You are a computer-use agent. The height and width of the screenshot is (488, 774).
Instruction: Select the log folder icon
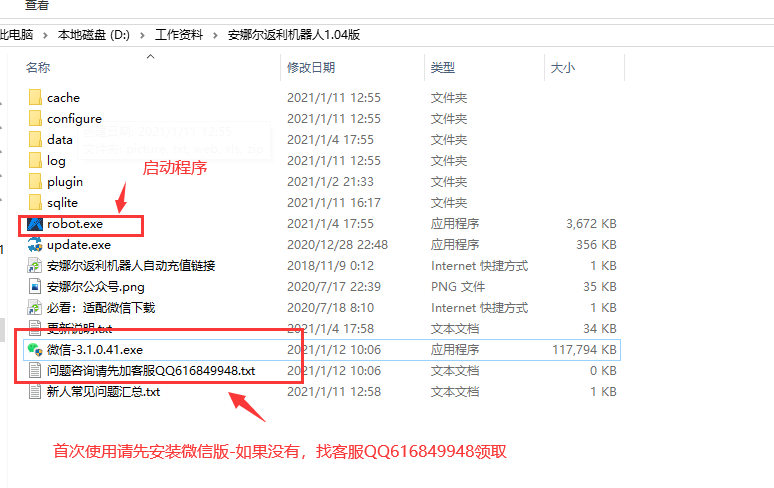(x=35, y=160)
